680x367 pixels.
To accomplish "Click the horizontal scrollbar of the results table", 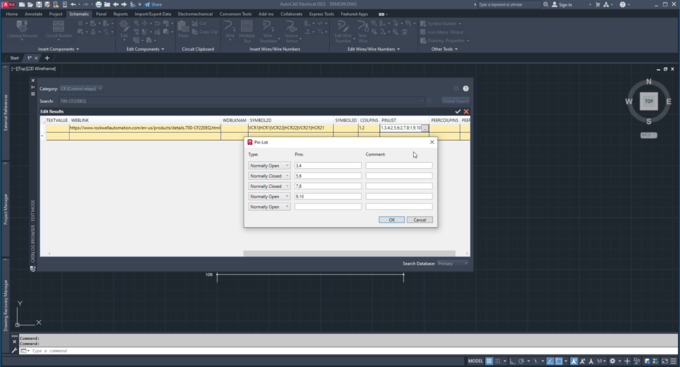I will (349, 253).
